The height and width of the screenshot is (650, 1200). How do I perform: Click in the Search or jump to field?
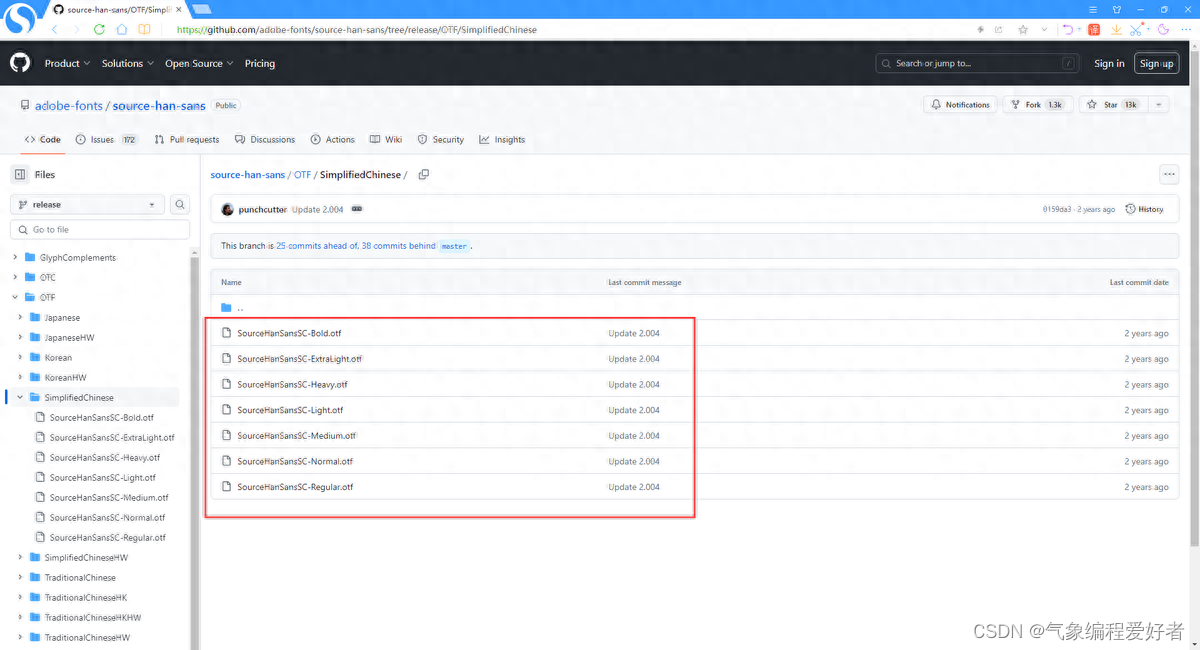click(x=979, y=63)
